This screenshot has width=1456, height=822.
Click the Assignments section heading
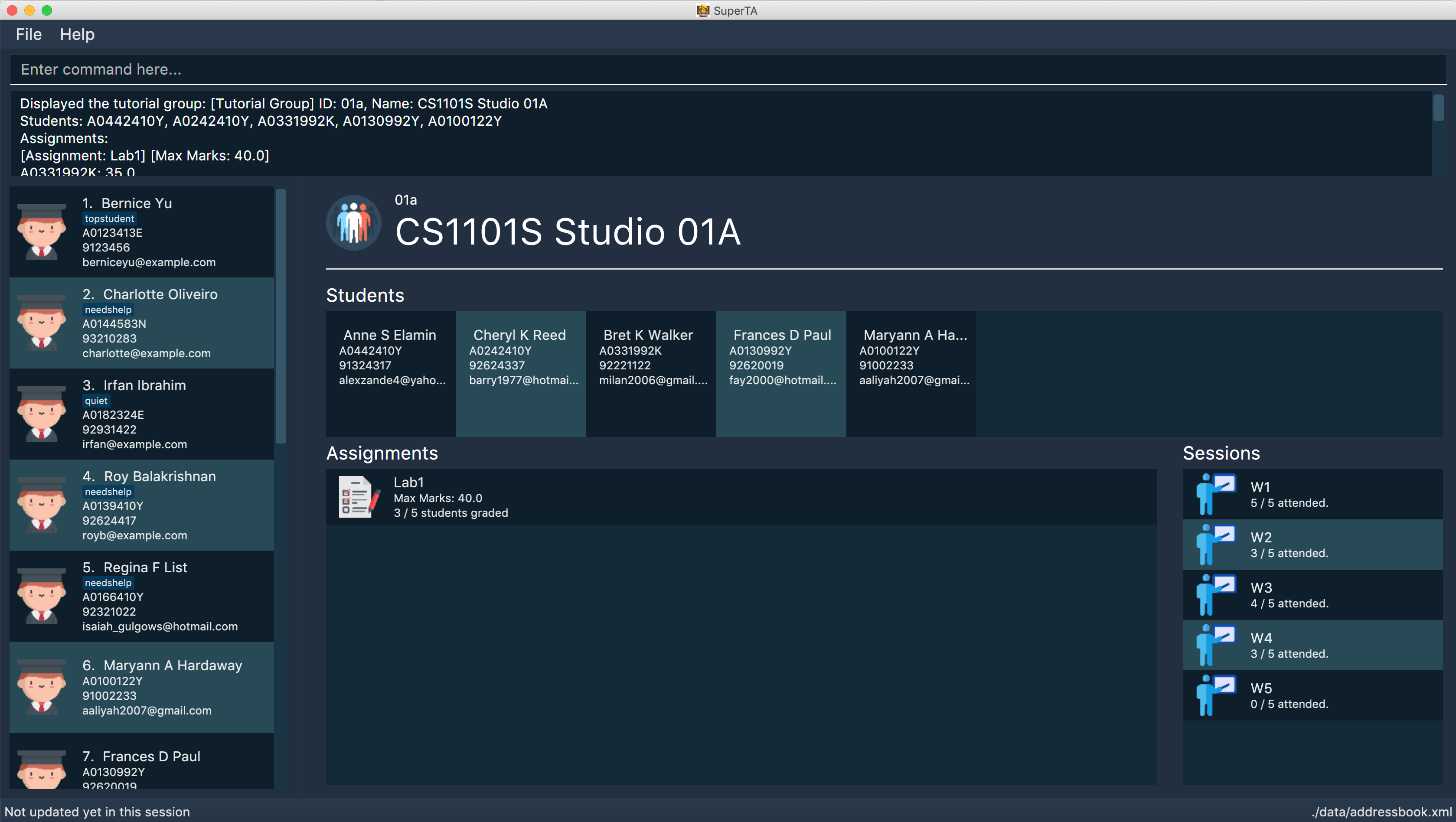click(382, 453)
